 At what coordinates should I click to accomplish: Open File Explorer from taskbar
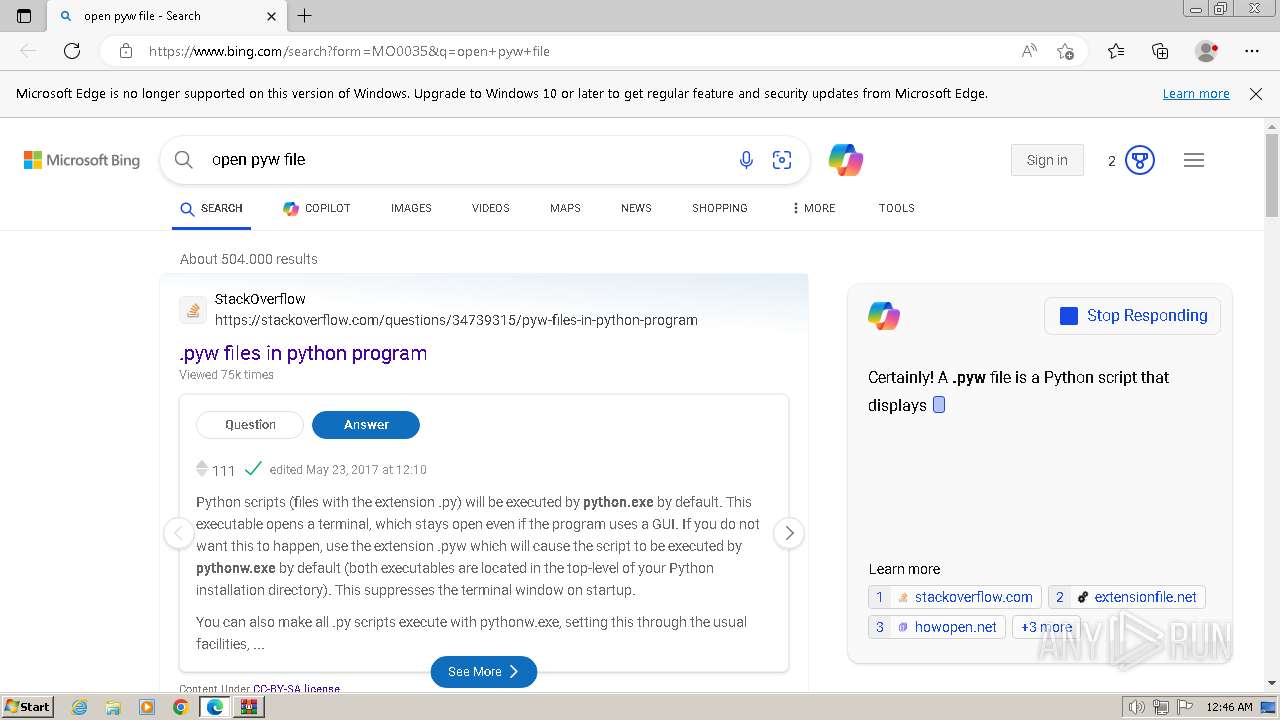tap(113, 707)
